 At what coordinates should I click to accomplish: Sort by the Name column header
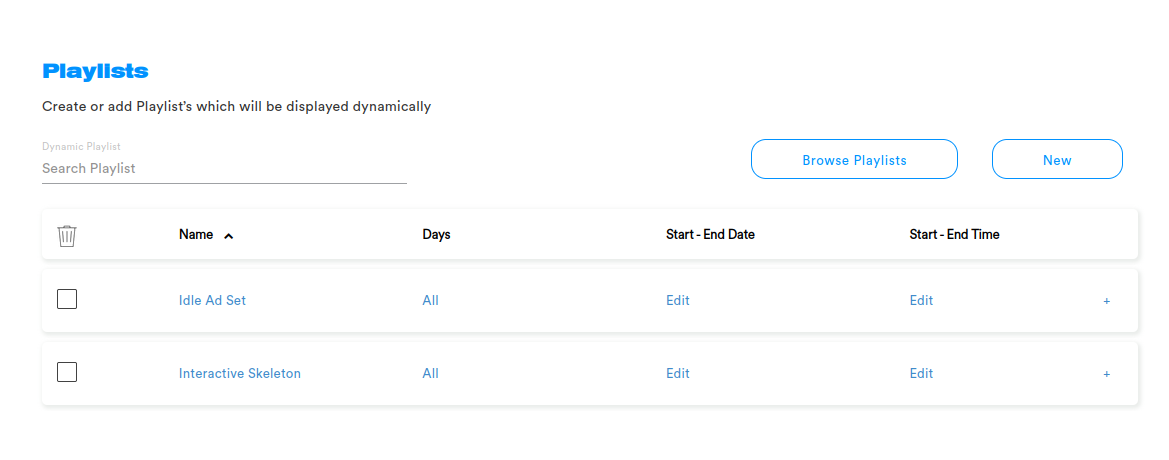[196, 235]
